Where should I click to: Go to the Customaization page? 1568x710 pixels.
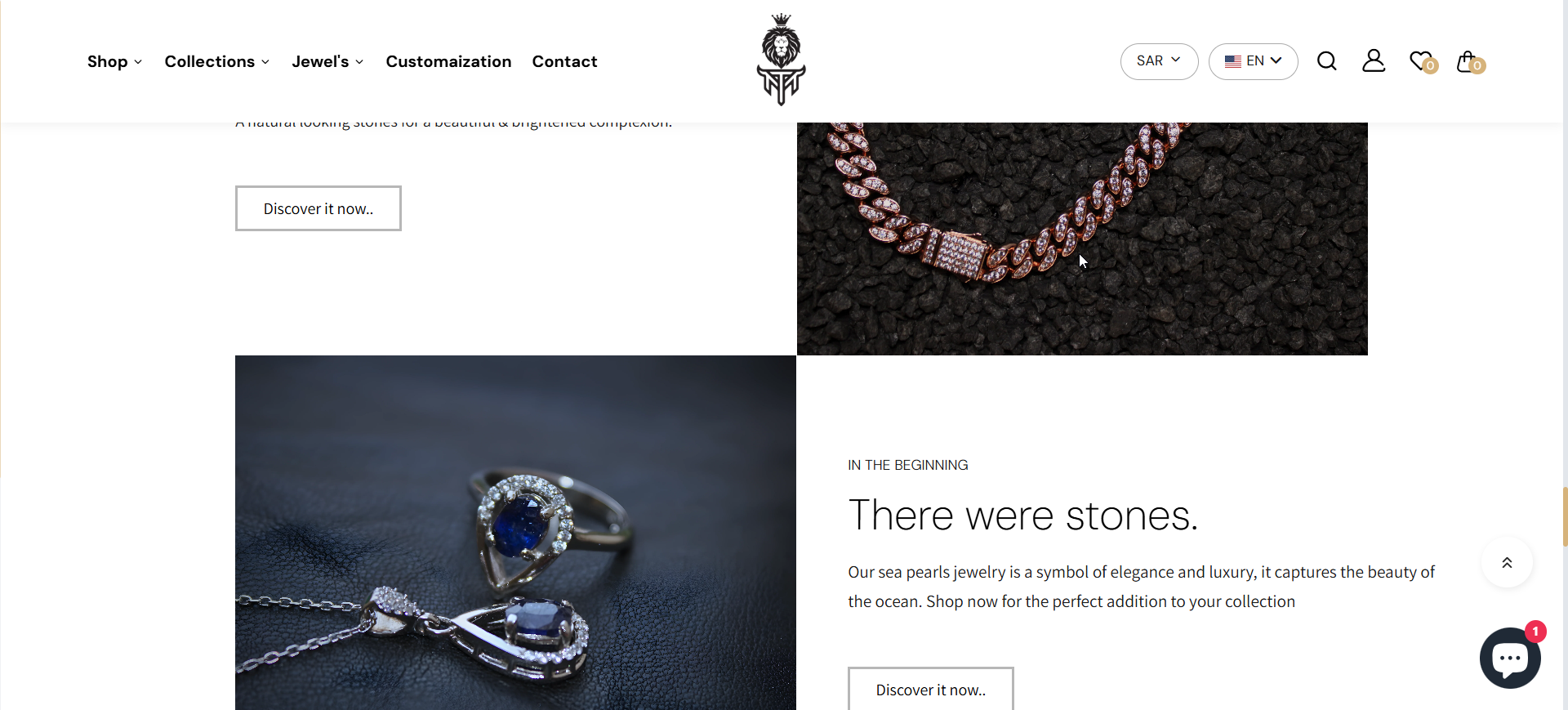pyautogui.click(x=448, y=61)
